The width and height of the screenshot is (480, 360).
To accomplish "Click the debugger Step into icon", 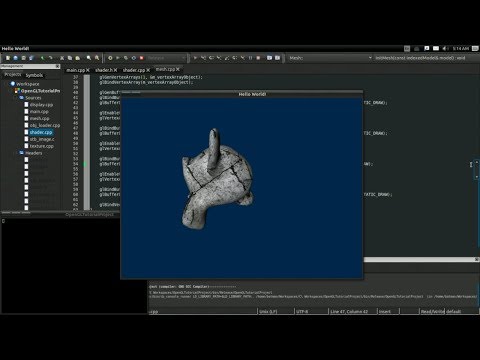I will (x=219, y=58).
